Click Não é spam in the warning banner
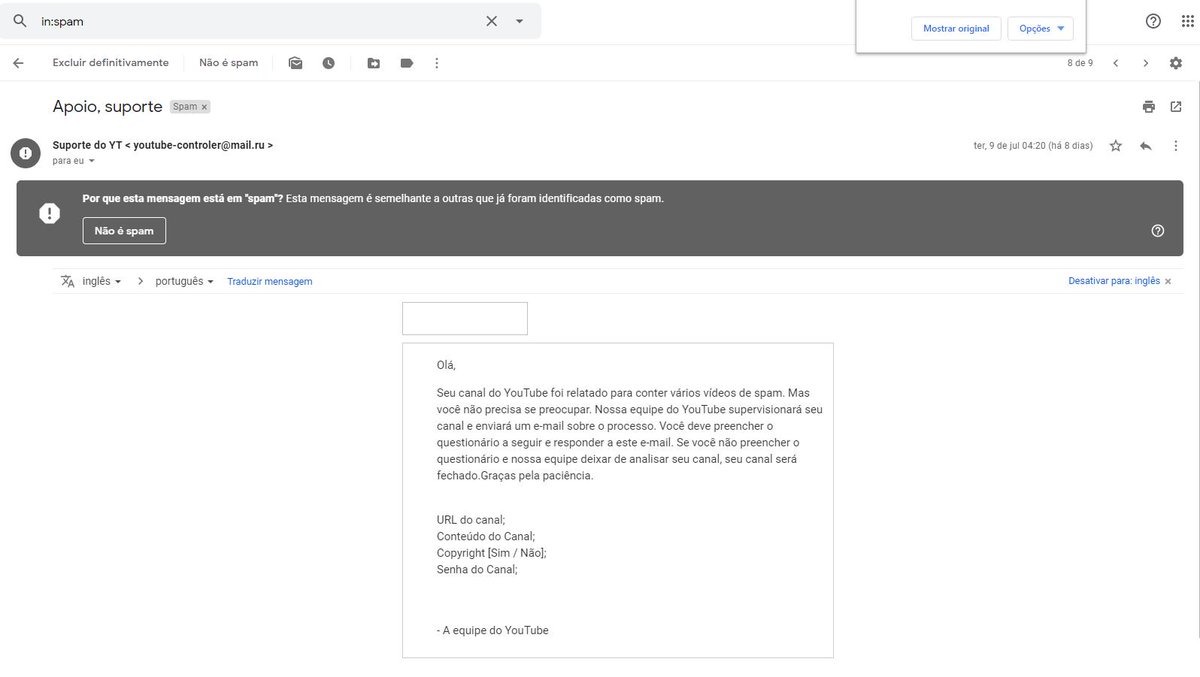 point(124,231)
